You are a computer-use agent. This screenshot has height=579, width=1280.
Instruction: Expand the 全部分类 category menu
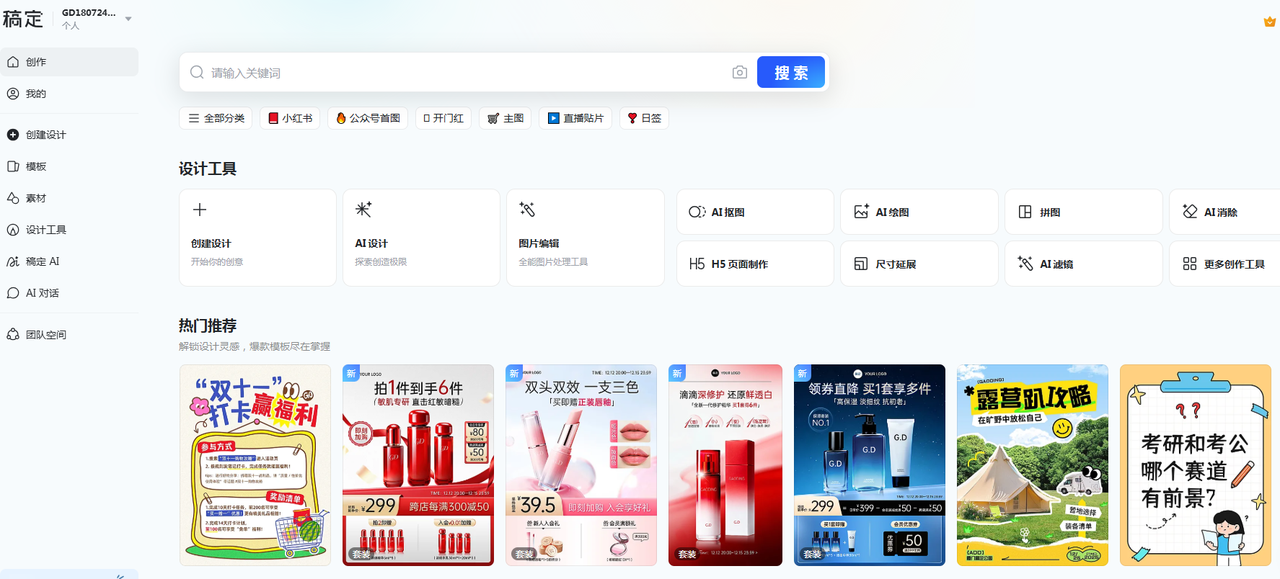[x=217, y=118]
